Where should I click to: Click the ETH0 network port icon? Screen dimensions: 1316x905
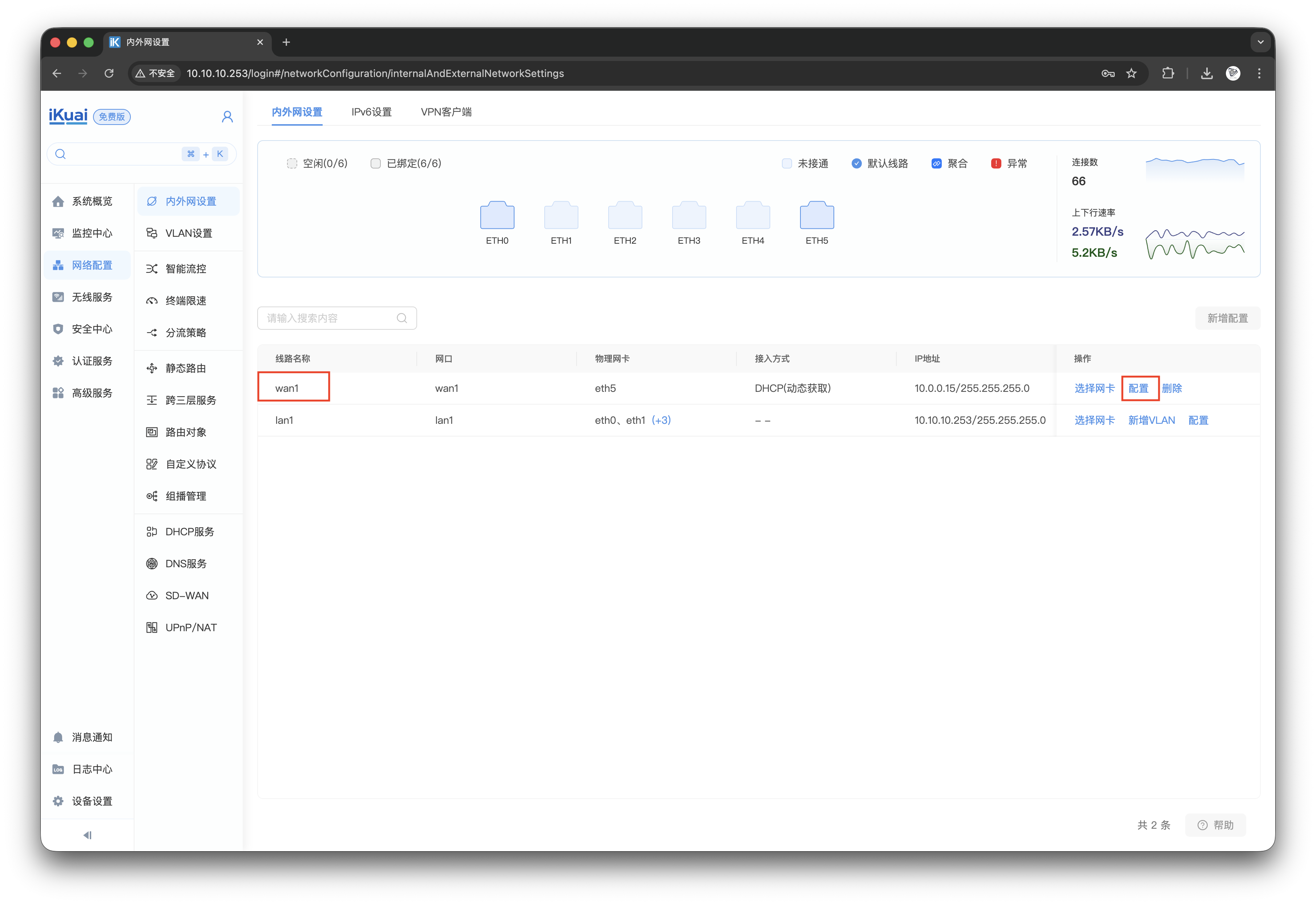[x=497, y=215]
